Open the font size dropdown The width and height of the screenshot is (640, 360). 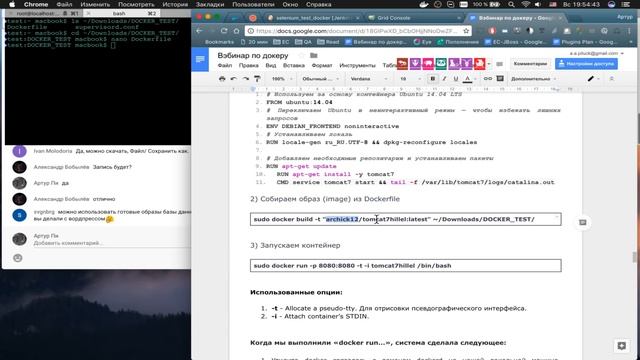(x=409, y=79)
